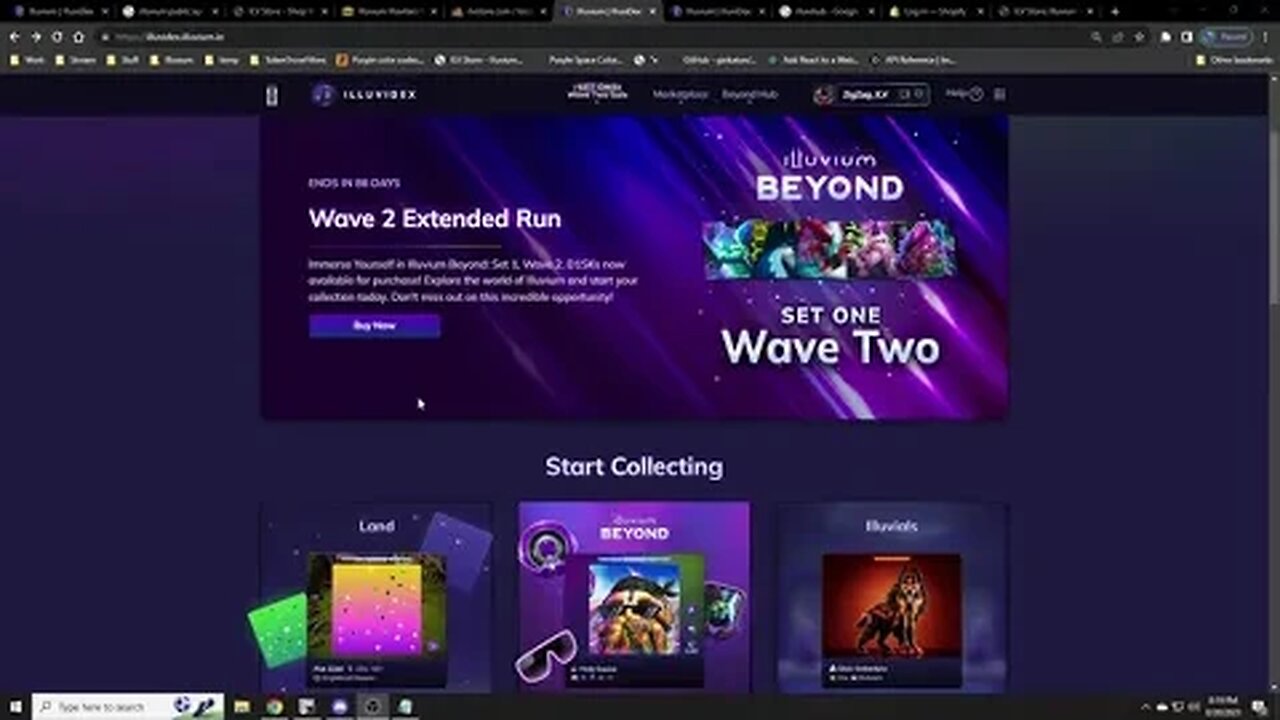Click the Wave Two illuvials image strip

point(830,249)
